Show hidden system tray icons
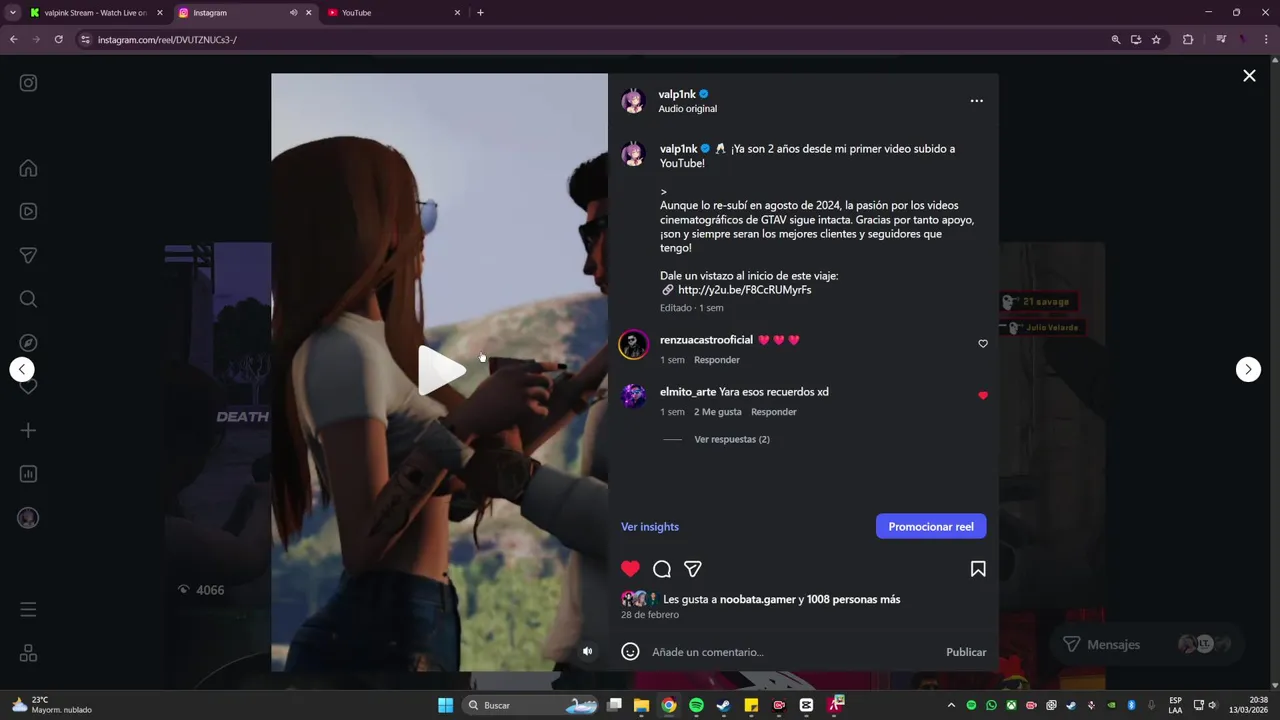 tap(951, 705)
